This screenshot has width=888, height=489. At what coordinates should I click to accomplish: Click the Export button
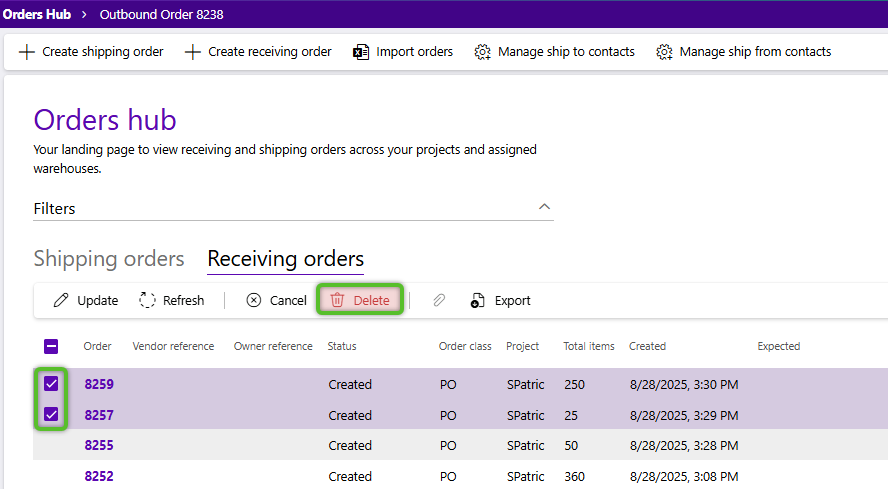(x=500, y=300)
